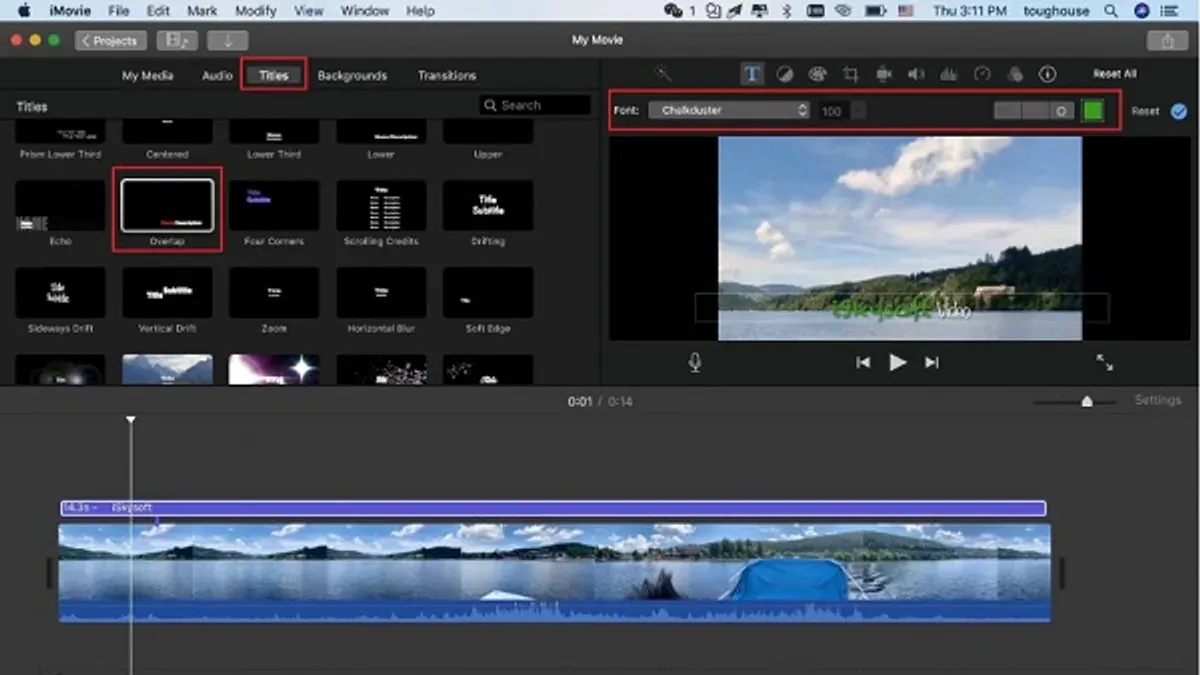Open the magic wand auto-enhance tool
This screenshot has height=675, width=1200.
pos(662,74)
